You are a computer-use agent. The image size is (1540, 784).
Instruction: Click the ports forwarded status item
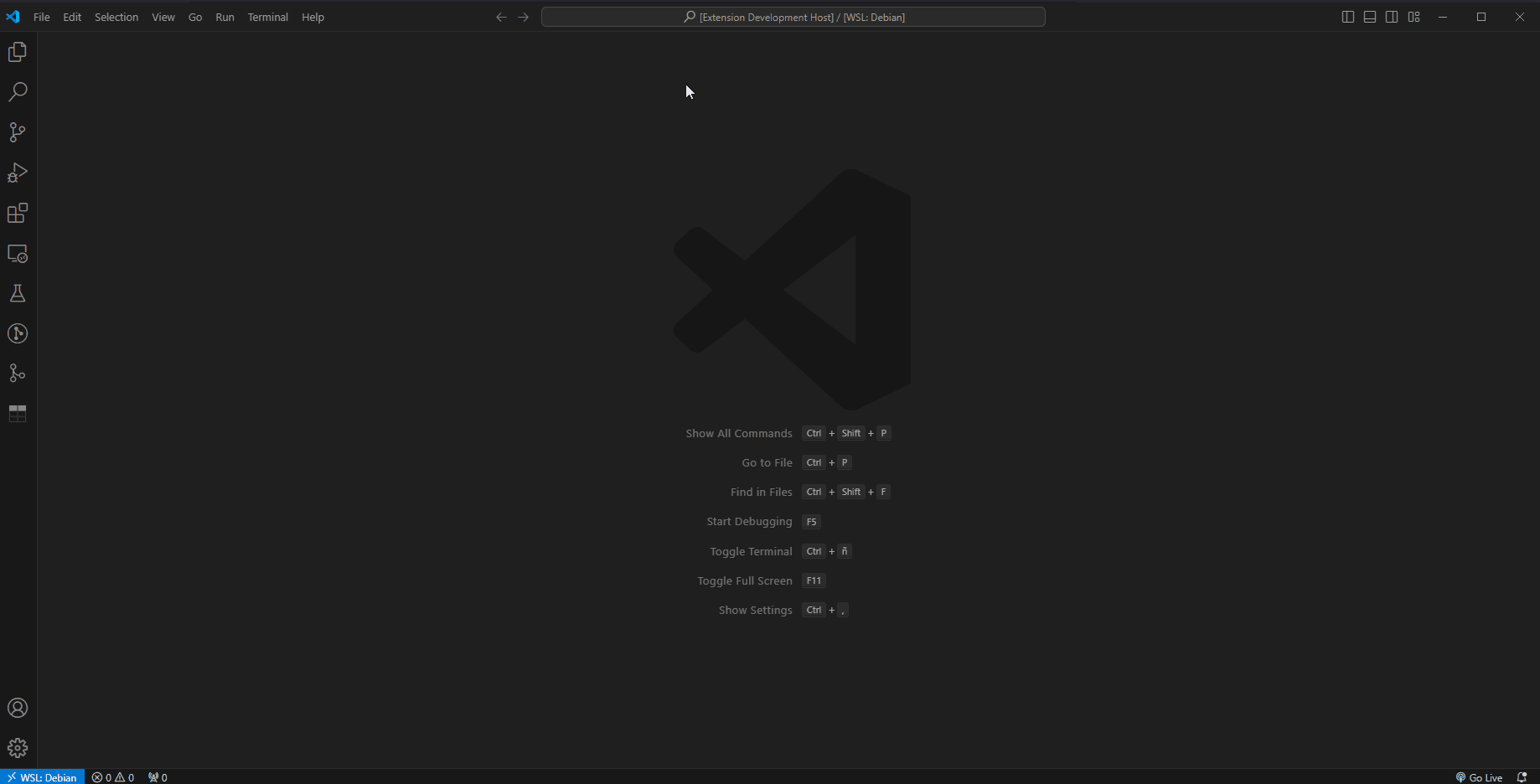(158, 777)
